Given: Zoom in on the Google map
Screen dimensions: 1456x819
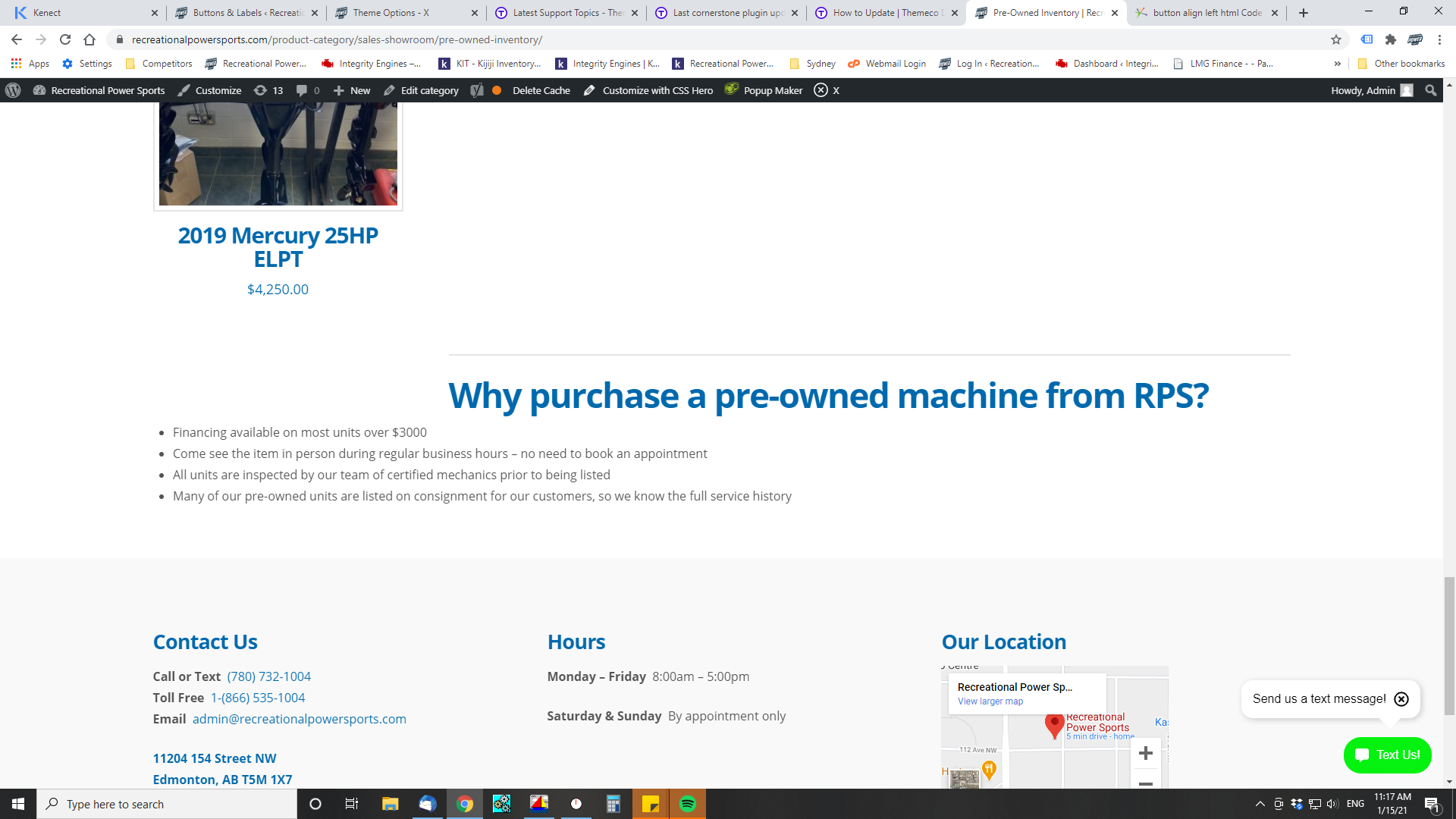Looking at the screenshot, I should click(x=1146, y=753).
